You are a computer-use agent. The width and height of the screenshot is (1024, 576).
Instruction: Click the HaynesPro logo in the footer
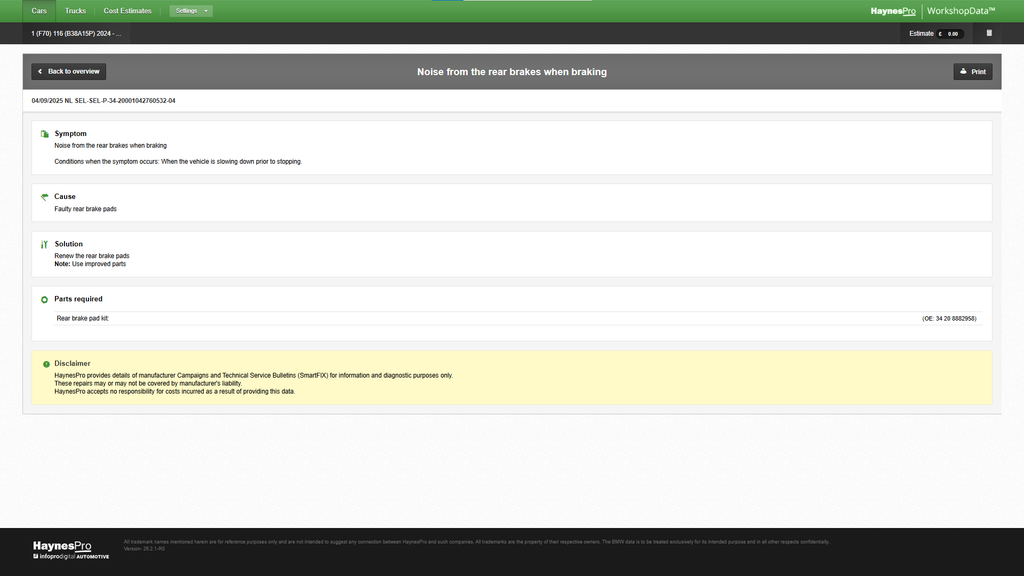coord(62,546)
